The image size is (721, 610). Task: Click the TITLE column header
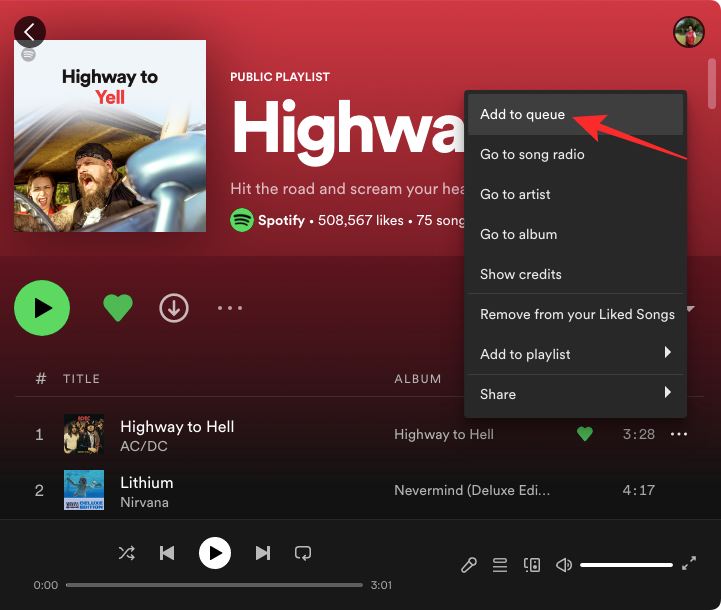click(x=81, y=379)
